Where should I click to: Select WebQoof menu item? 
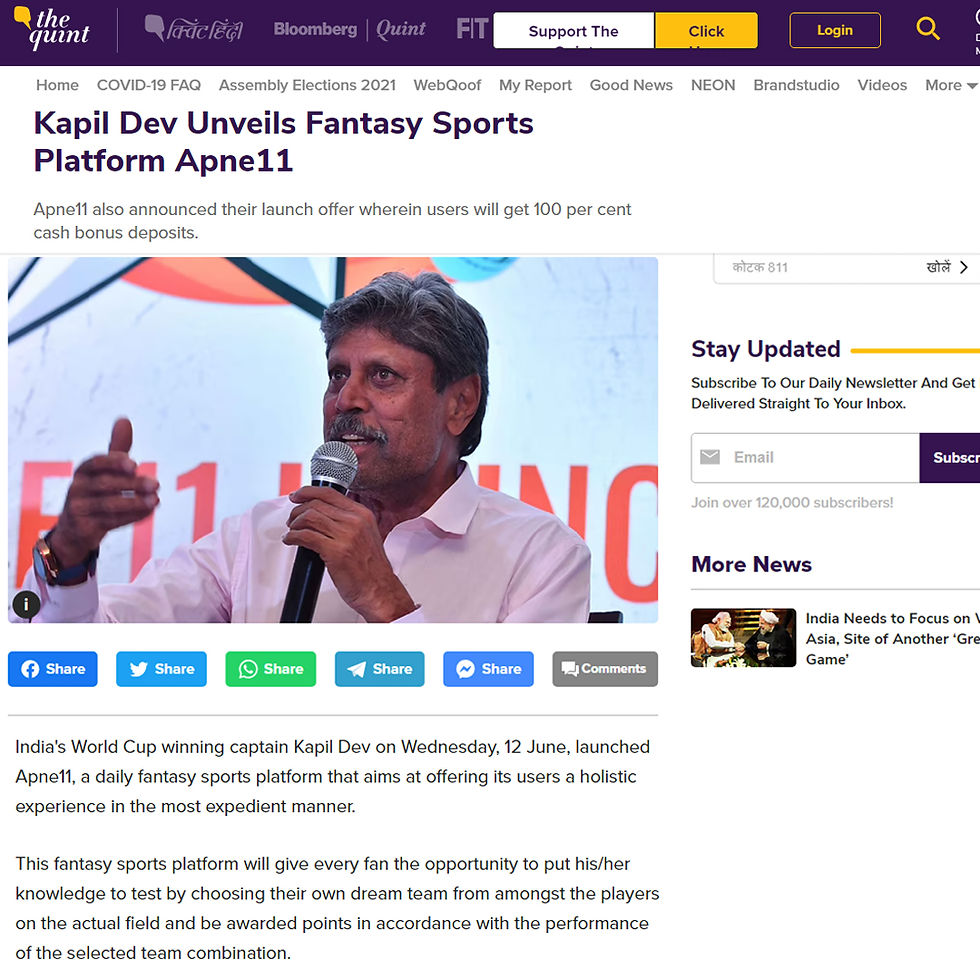[x=447, y=85]
